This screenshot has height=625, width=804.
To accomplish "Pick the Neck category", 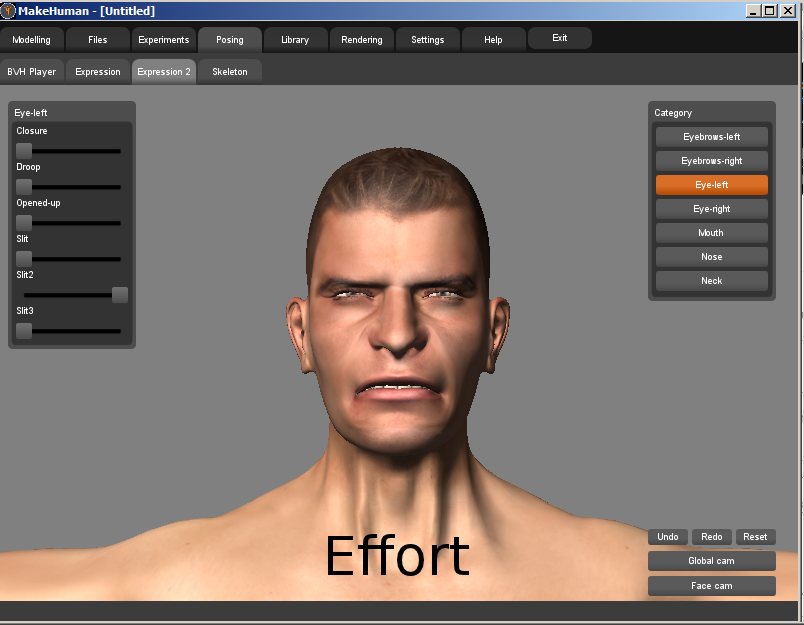I will 711,281.
